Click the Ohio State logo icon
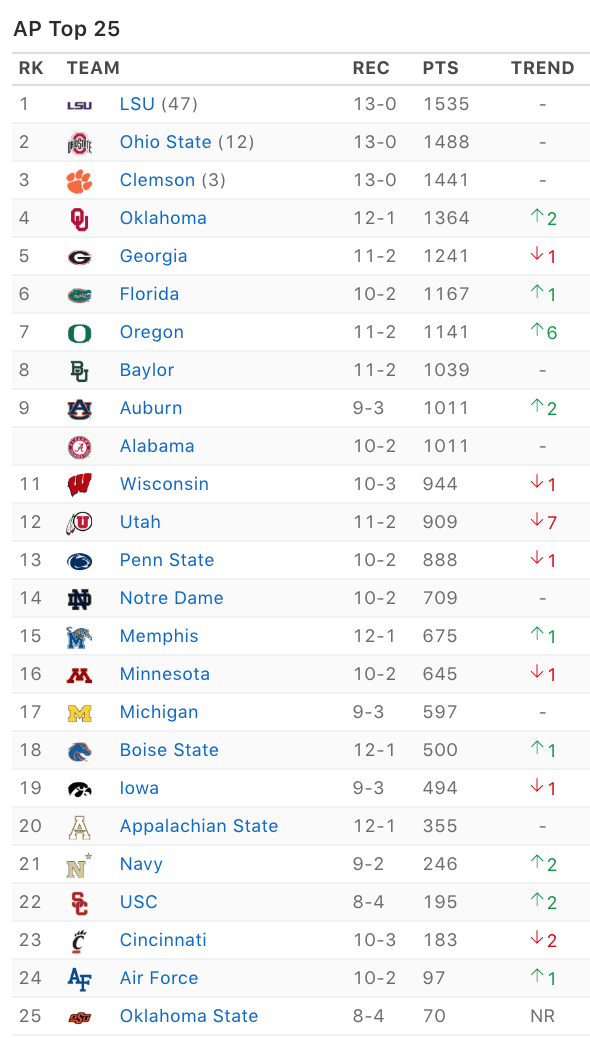Viewport: 590px width, 1038px height. point(79,142)
